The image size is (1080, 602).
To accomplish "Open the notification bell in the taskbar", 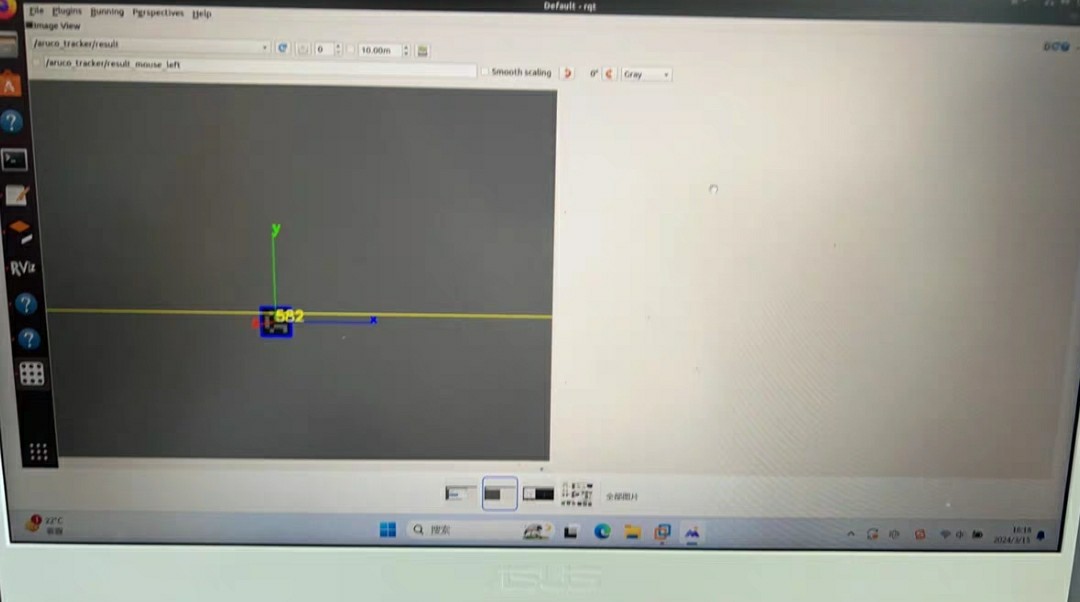I will pyautogui.click(x=1041, y=535).
